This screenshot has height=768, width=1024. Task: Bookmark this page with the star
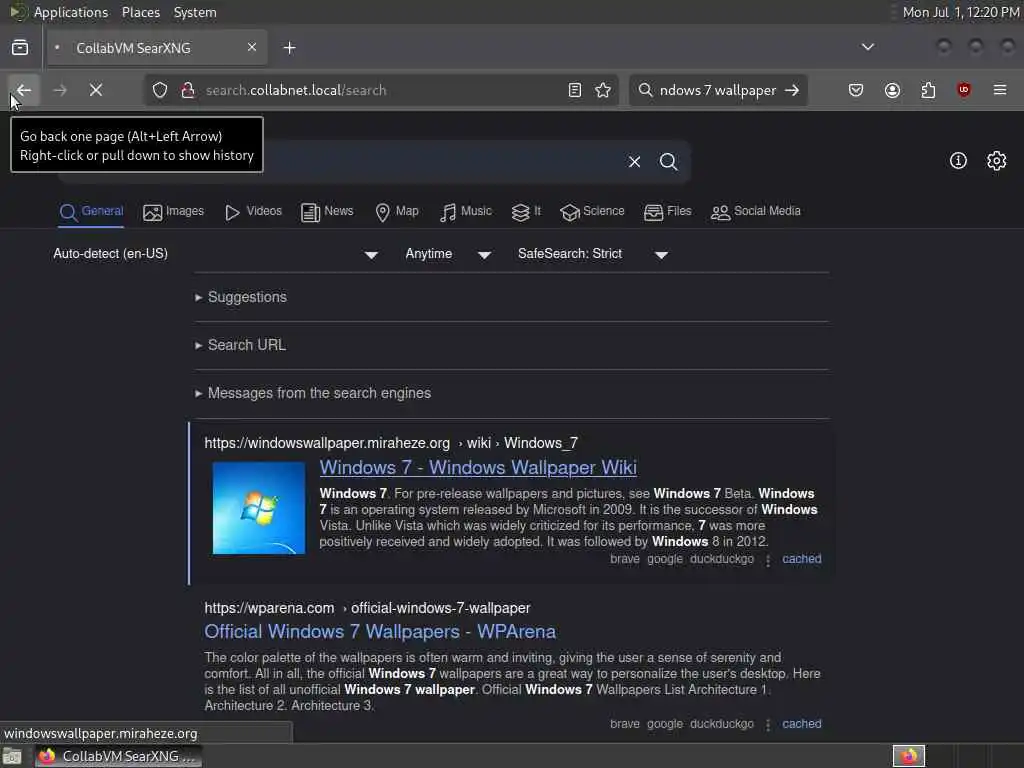[603, 90]
